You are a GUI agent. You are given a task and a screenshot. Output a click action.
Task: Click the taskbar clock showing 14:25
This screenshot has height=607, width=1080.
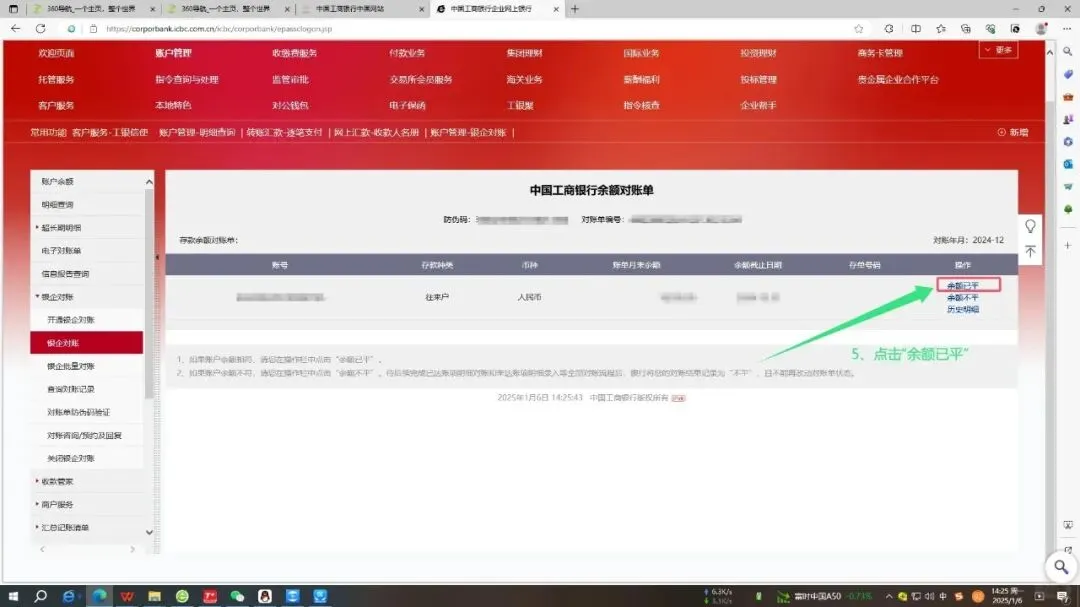click(x=1008, y=596)
